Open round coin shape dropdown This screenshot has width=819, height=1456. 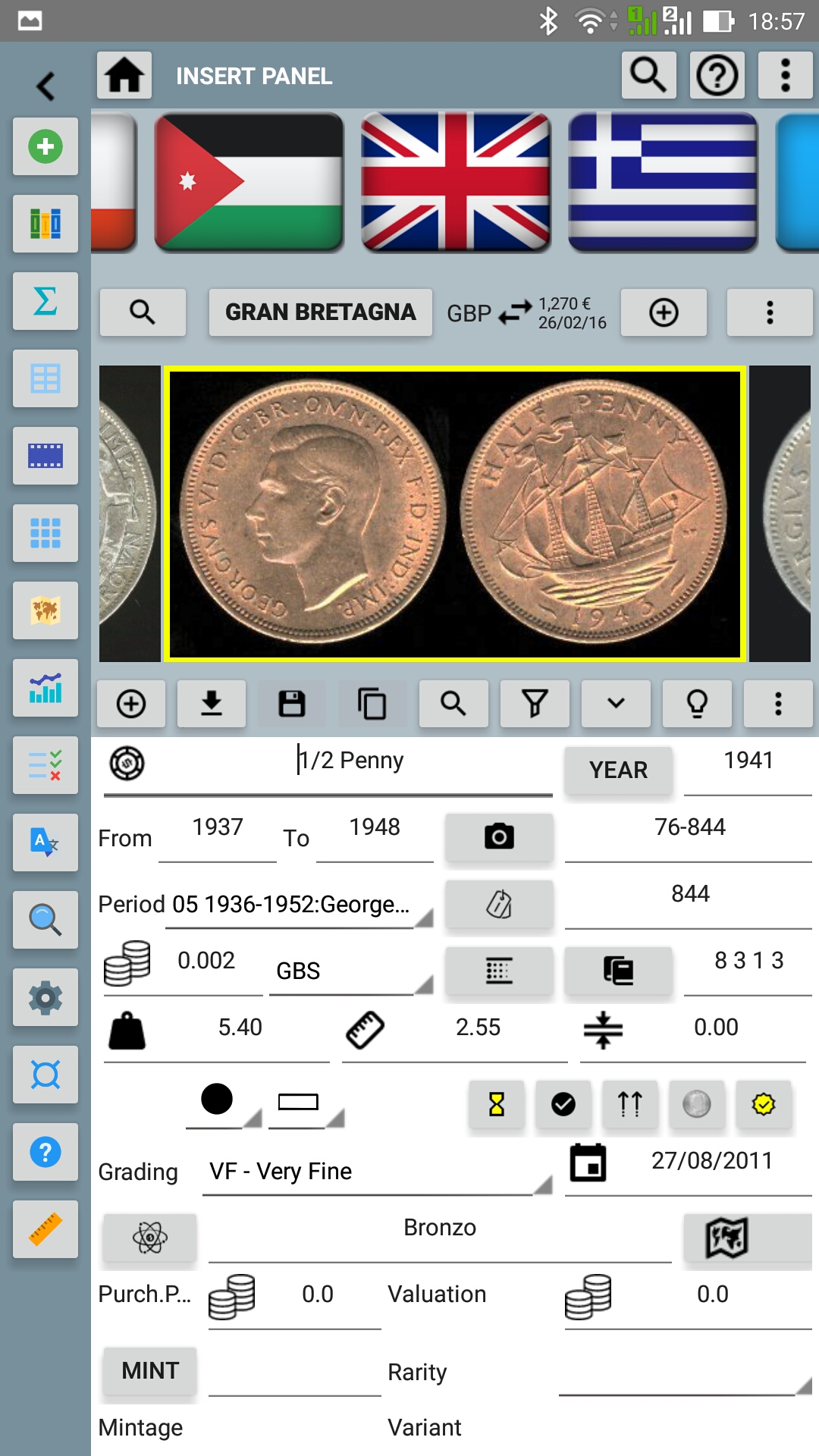(224, 1103)
